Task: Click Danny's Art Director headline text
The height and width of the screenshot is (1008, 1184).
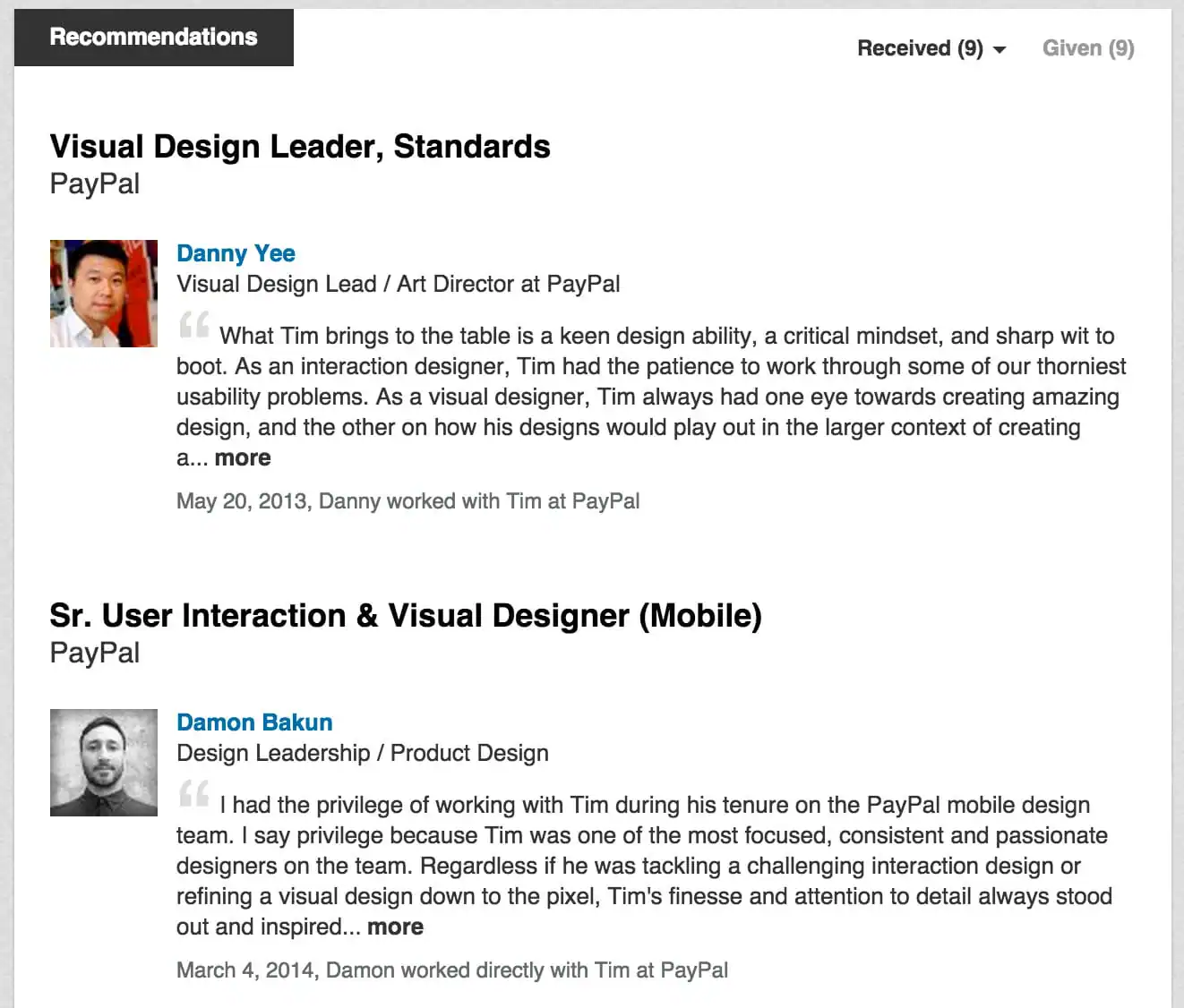Action: point(398,284)
